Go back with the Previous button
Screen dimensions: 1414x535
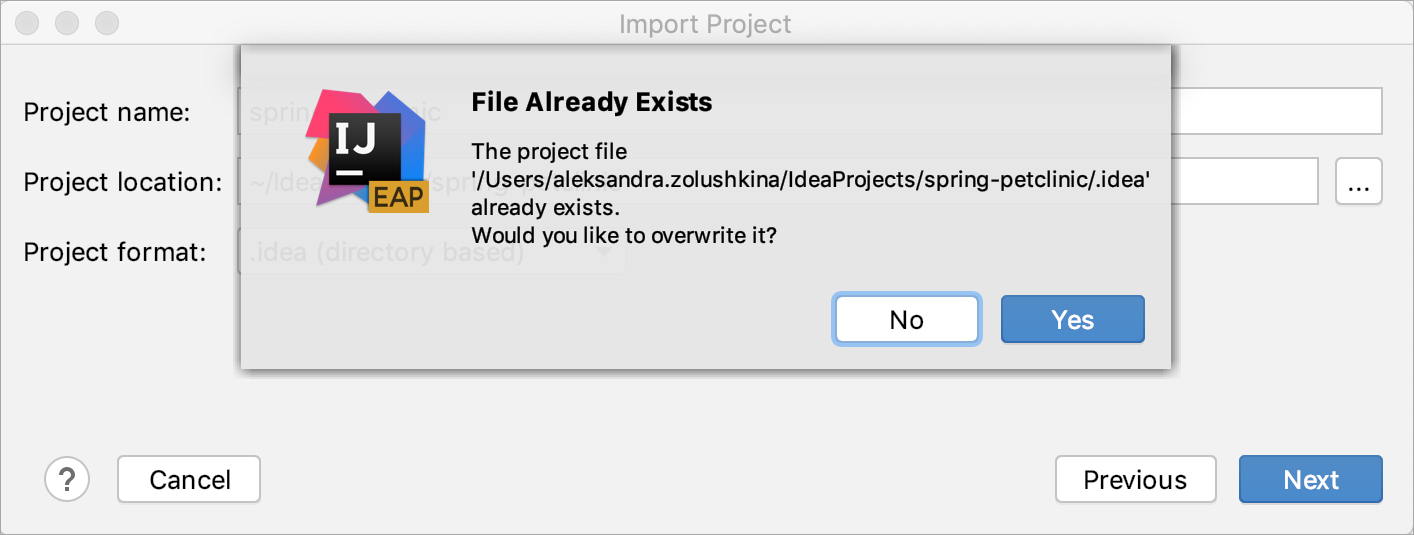coord(1136,479)
